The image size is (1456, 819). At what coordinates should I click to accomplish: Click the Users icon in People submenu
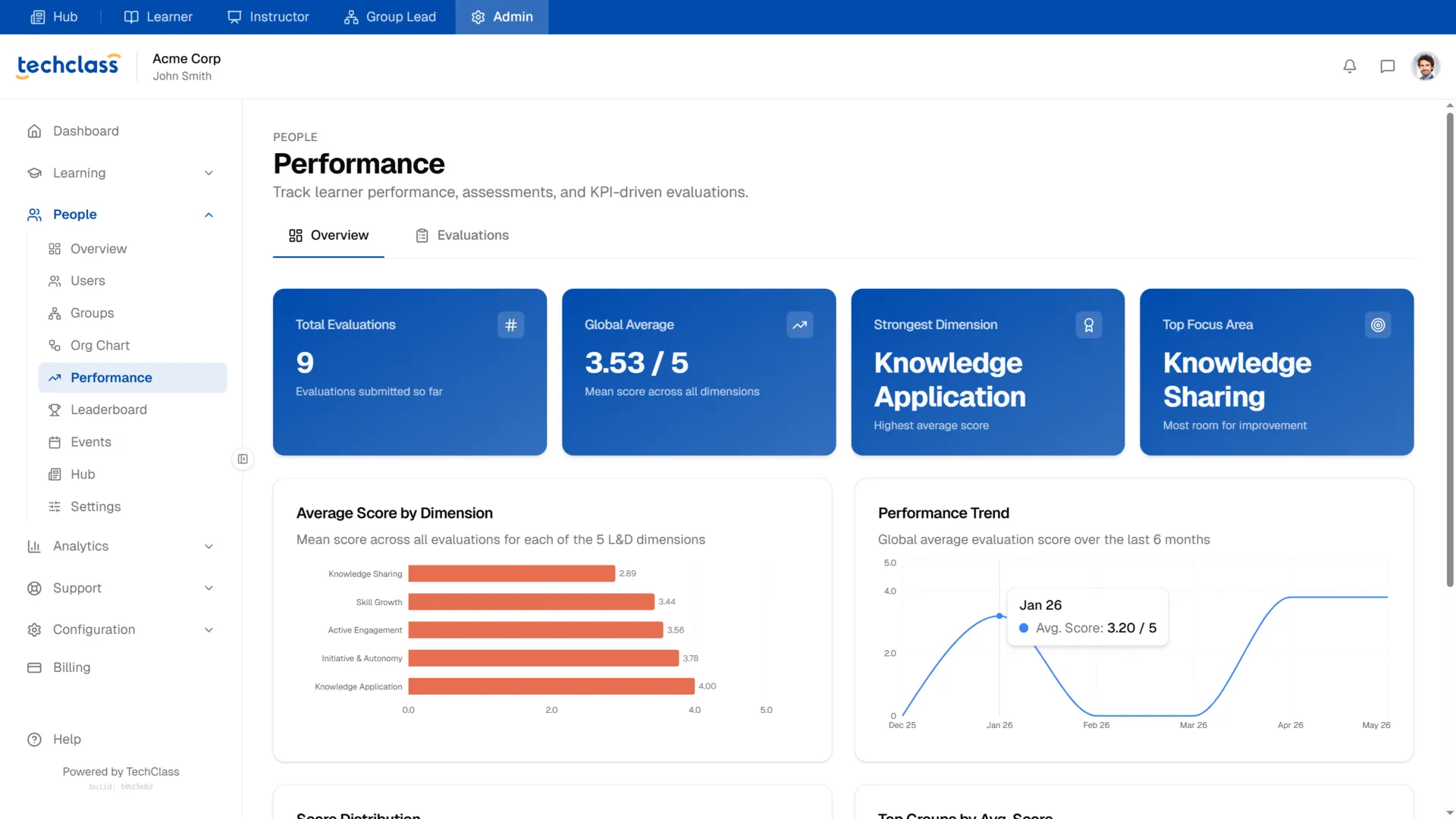55,281
